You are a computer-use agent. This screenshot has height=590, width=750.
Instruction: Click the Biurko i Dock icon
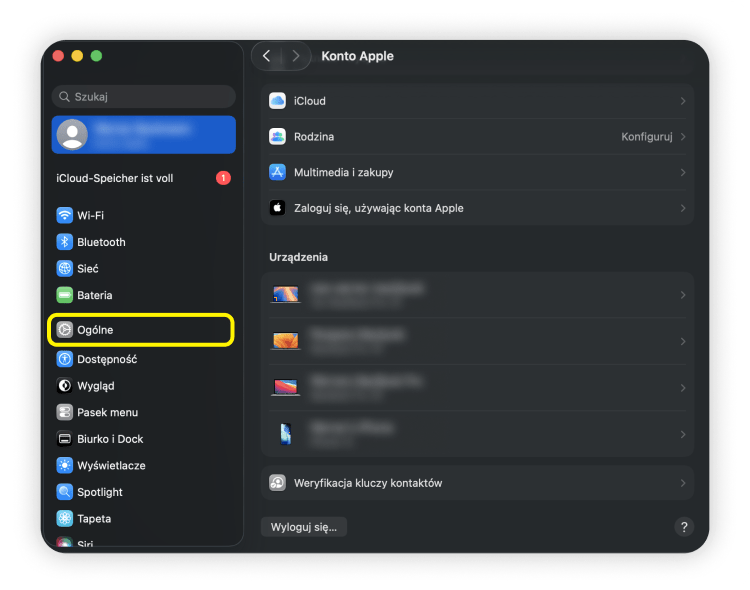tap(65, 439)
